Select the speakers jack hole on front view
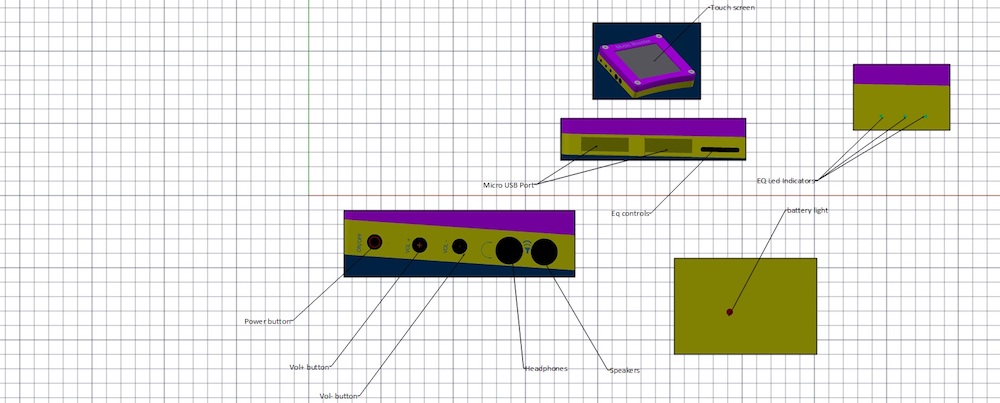The image size is (1000, 403). pyautogui.click(x=544, y=252)
